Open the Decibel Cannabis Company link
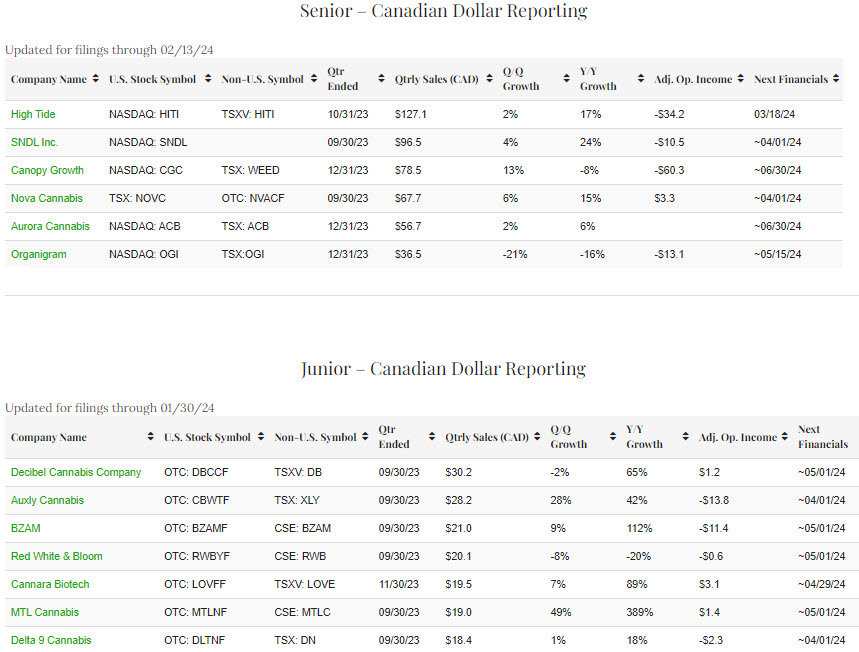This screenshot has width=859, height=652. (76, 472)
